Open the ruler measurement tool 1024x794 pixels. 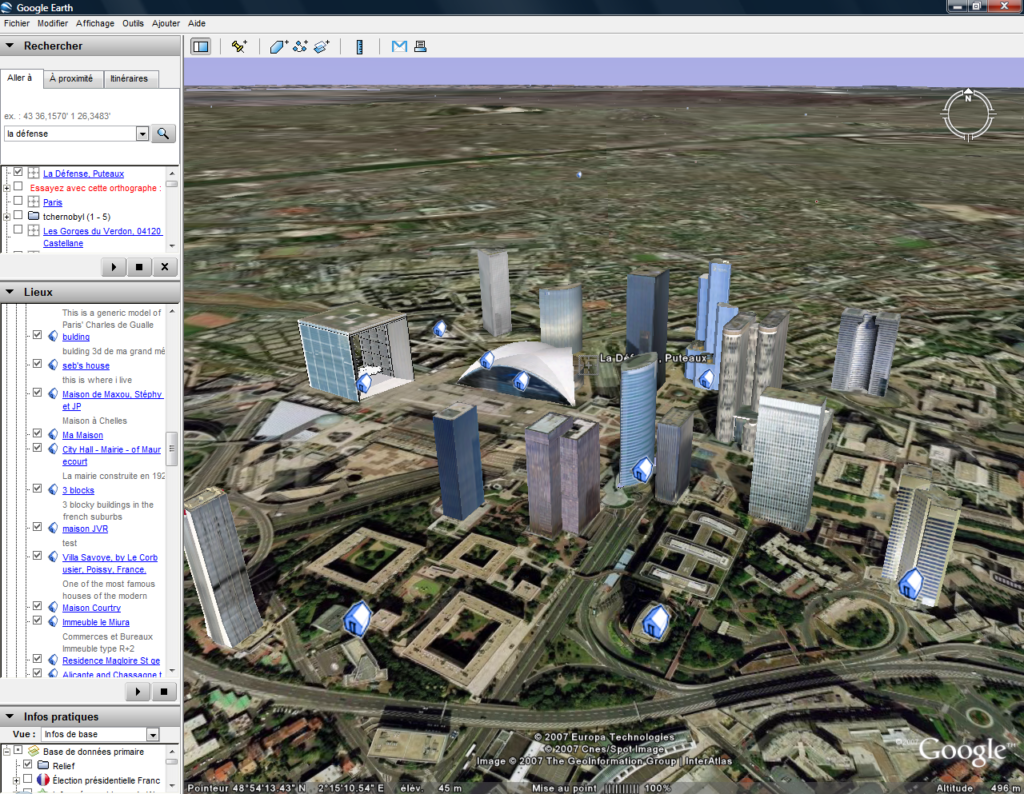359,46
